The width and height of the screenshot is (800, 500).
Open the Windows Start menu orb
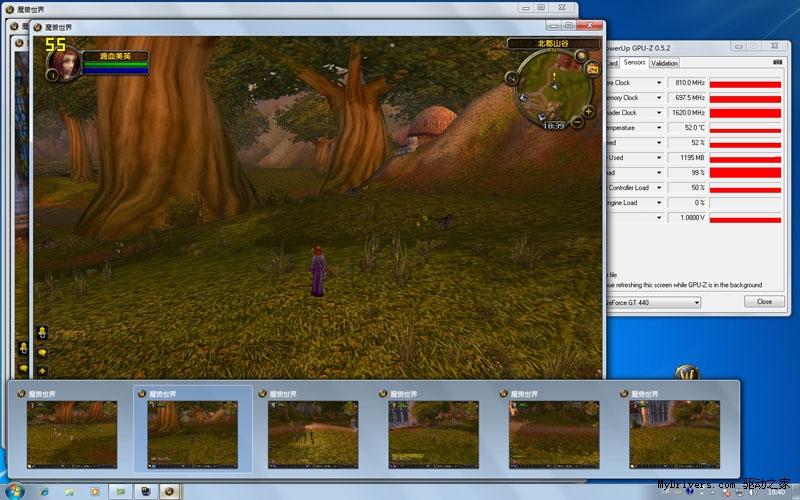pyautogui.click(x=16, y=492)
